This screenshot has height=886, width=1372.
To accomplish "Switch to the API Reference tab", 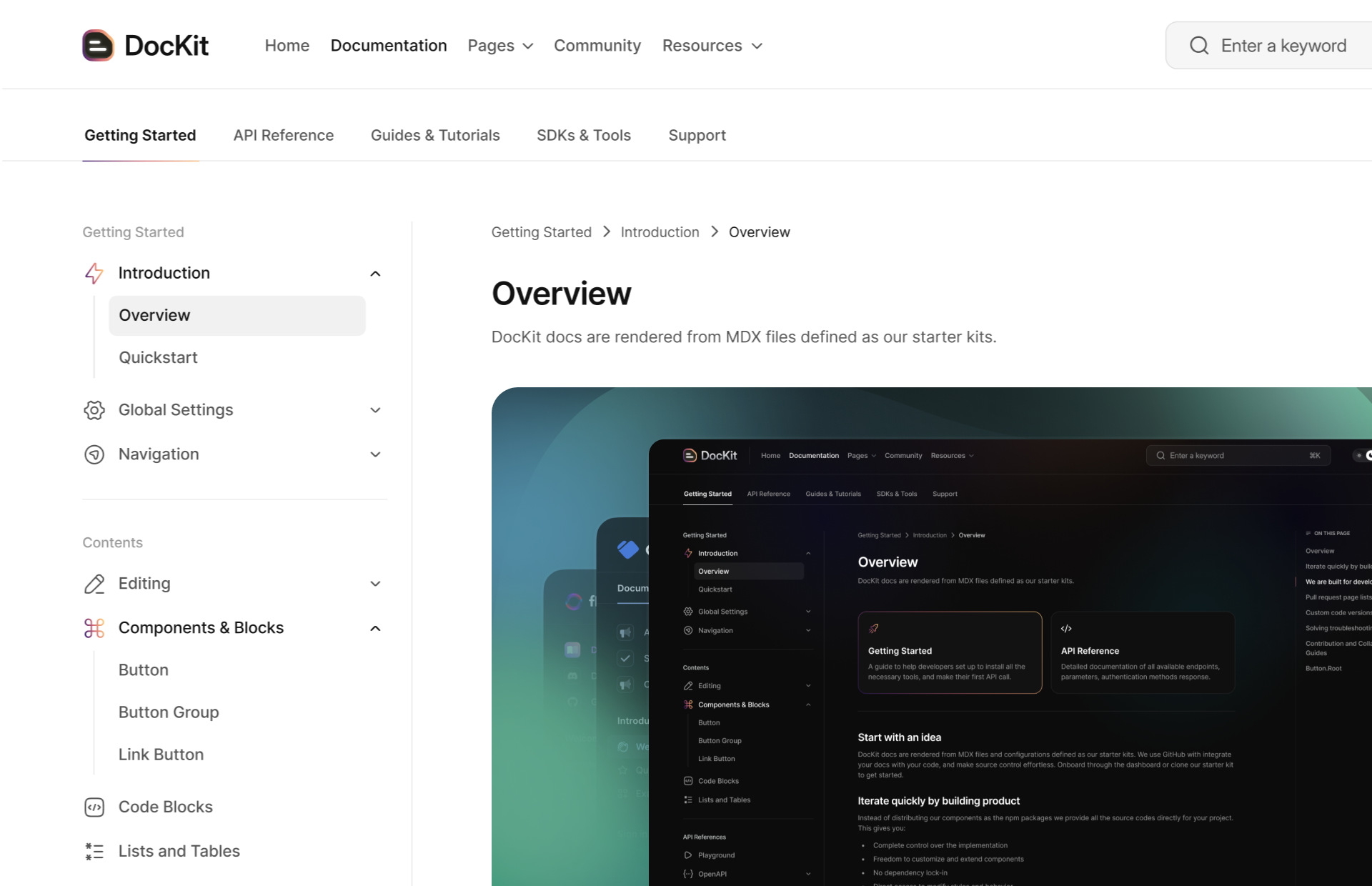I will pyautogui.click(x=284, y=135).
